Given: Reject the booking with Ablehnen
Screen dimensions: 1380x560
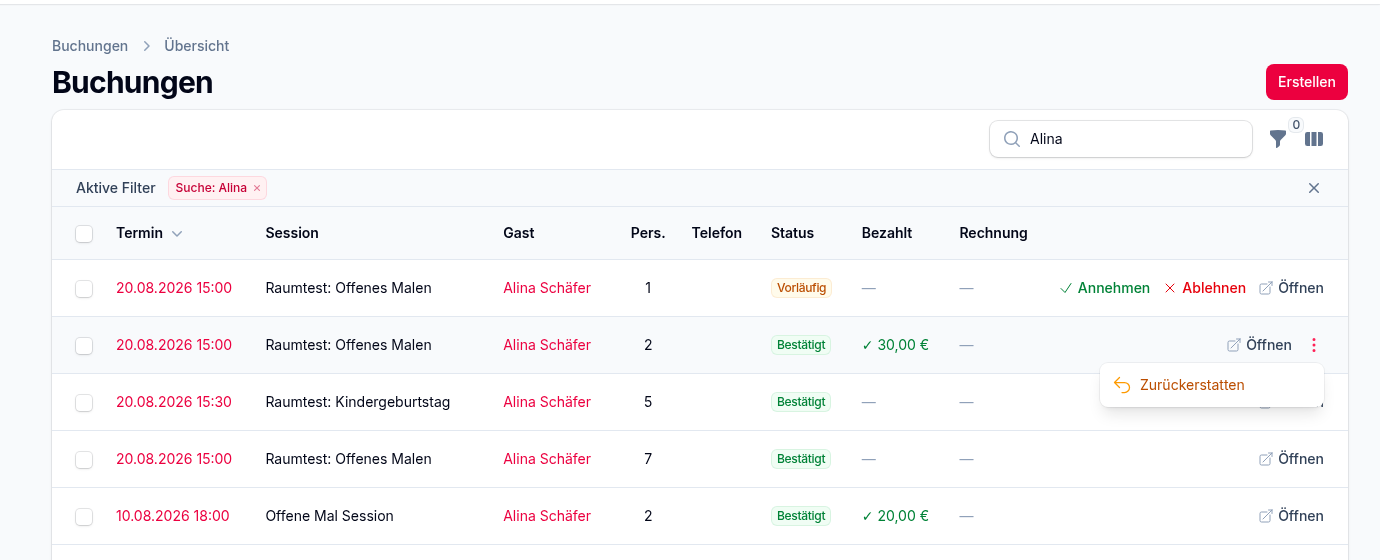Looking at the screenshot, I should [1205, 288].
